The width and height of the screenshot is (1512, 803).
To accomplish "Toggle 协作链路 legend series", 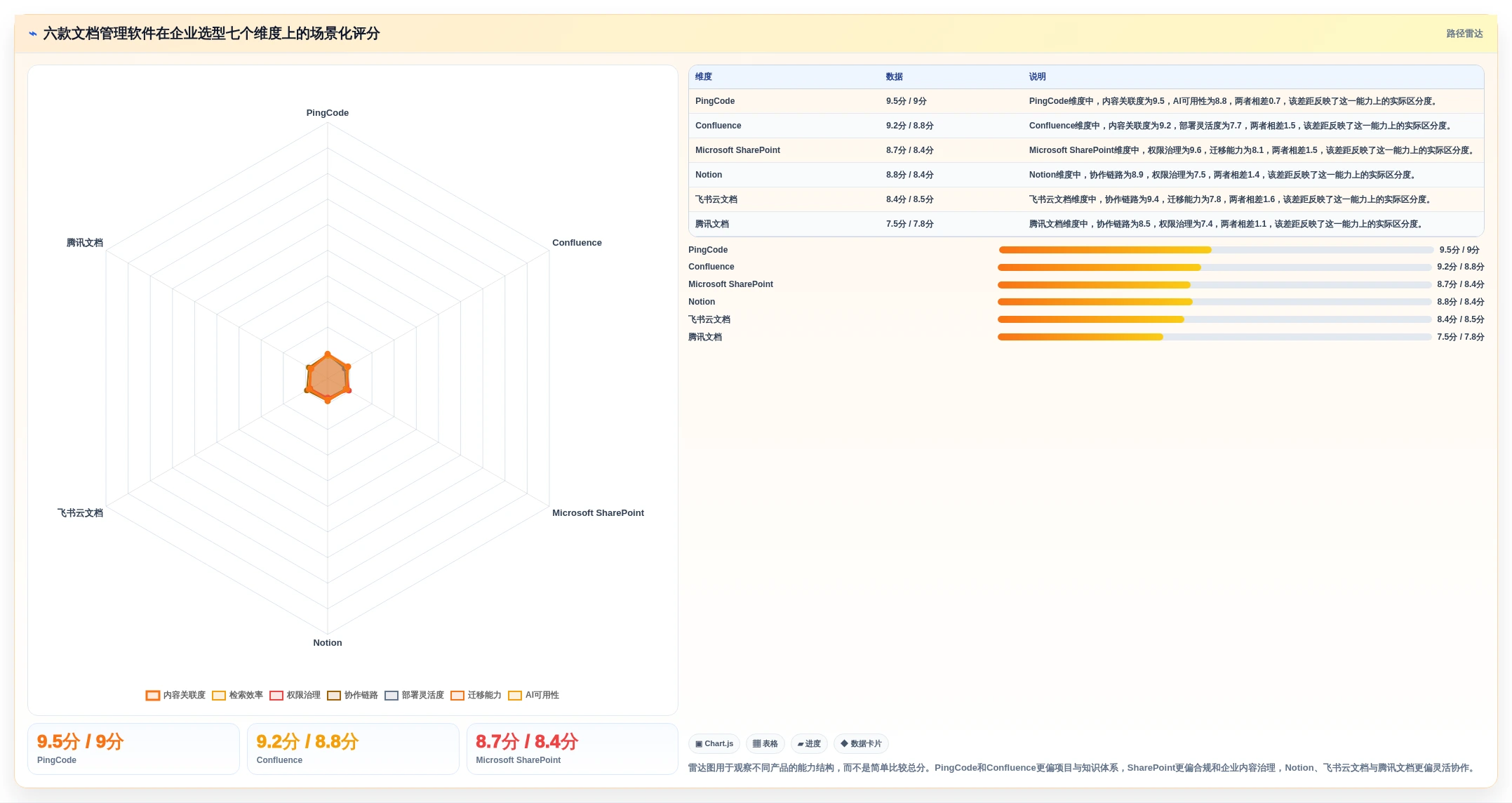I will click(x=352, y=695).
